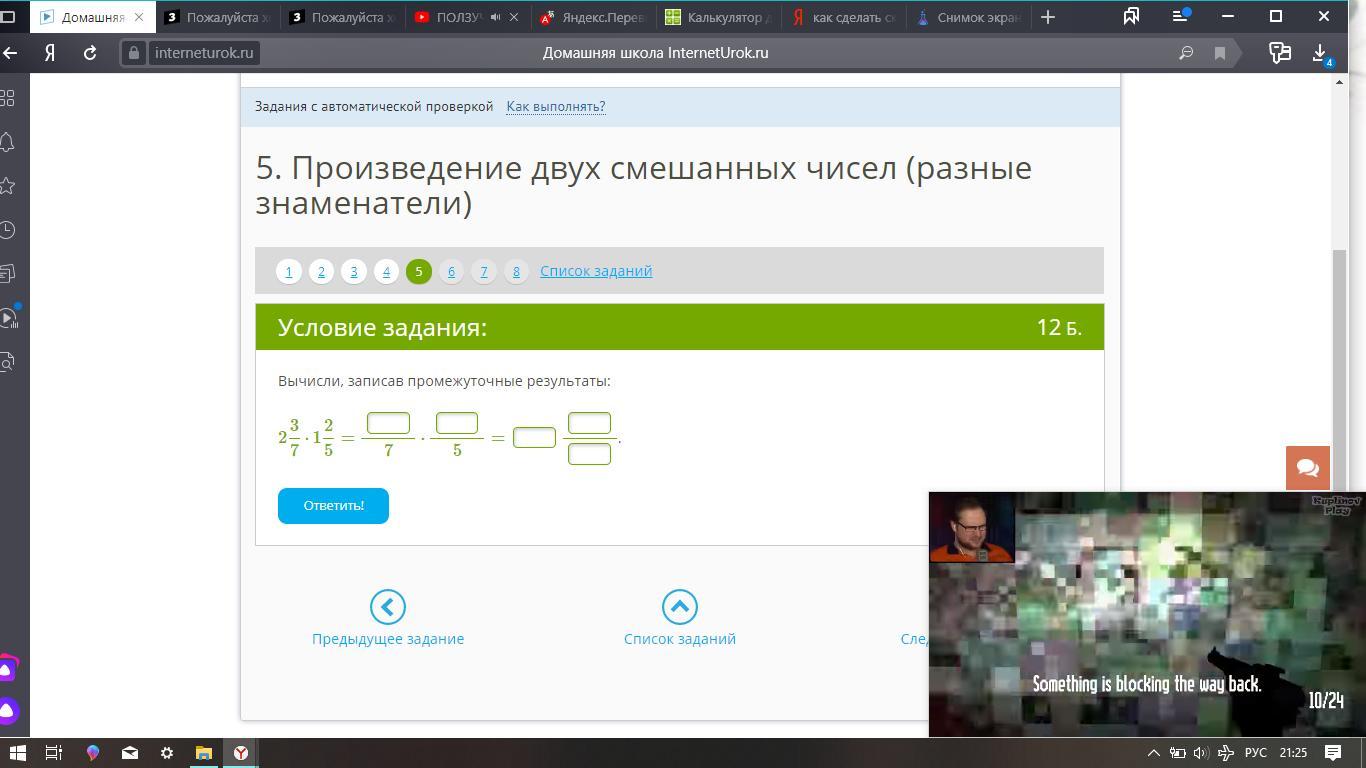
Task: Open the downloads icon in toolbar
Action: click(x=1320, y=53)
